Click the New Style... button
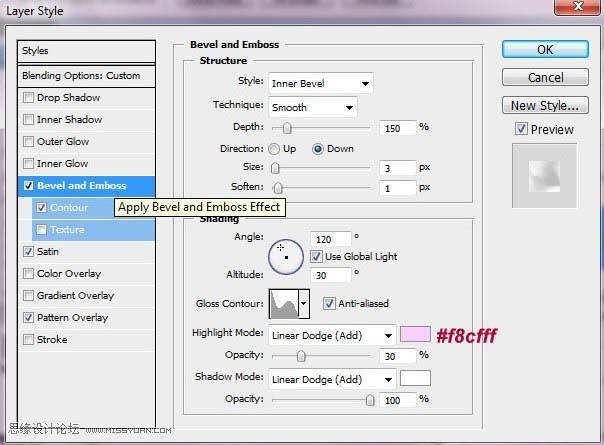The image size is (604, 445). click(x=545, y=105)
